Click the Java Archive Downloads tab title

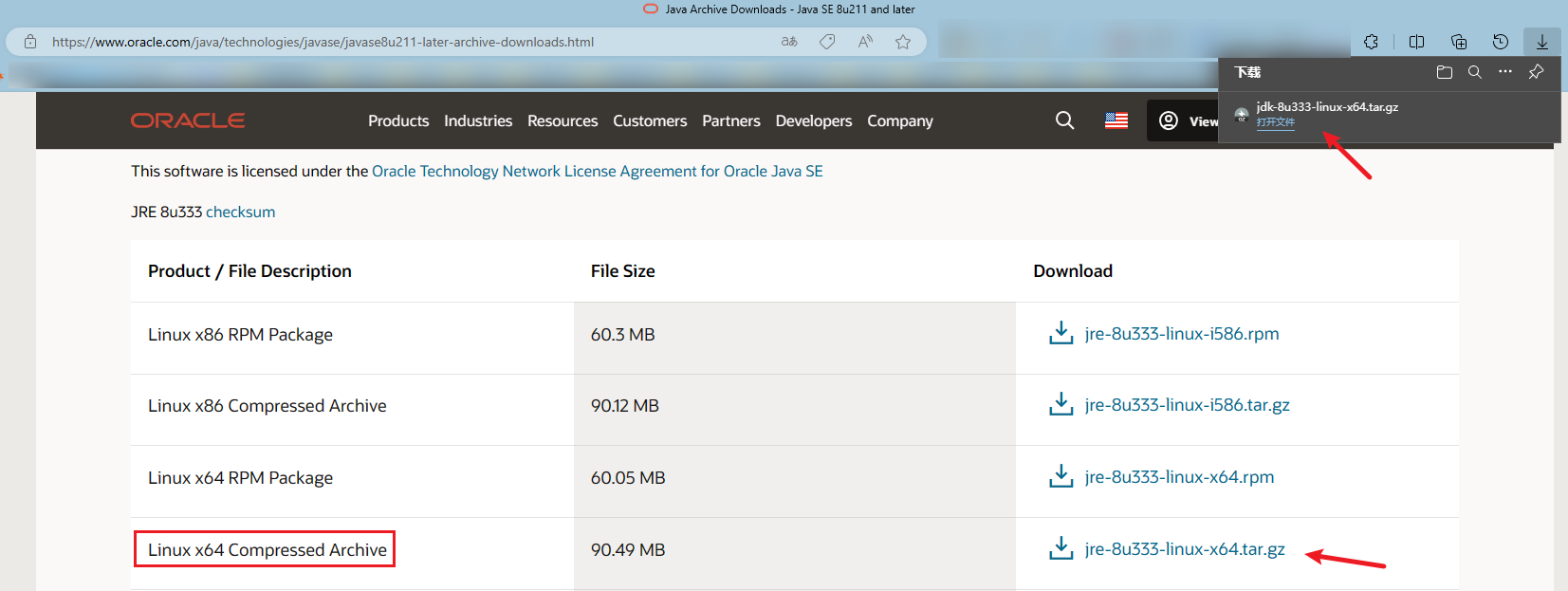(790, 9)
